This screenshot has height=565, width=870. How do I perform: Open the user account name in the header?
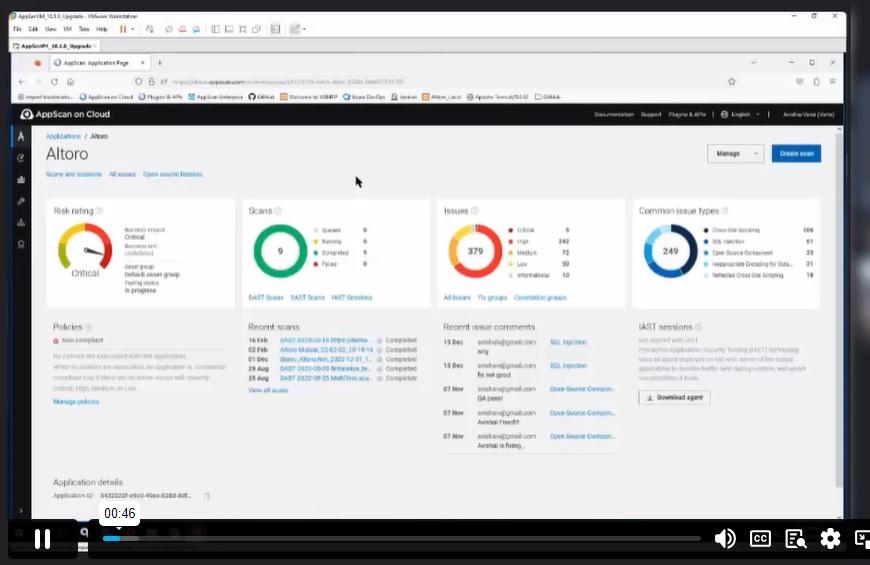tap(808, 114)
